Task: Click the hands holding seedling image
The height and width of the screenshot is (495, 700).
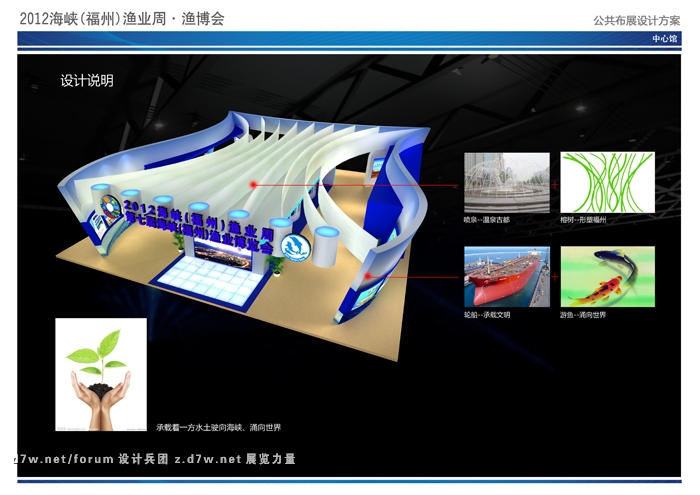Action: [x=101, y=375]
